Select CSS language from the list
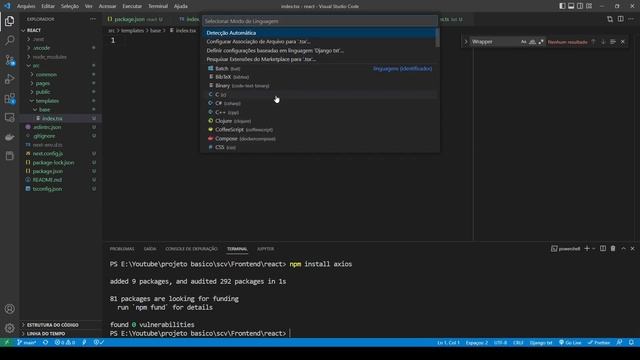The image size is (640, 360). 318,147
